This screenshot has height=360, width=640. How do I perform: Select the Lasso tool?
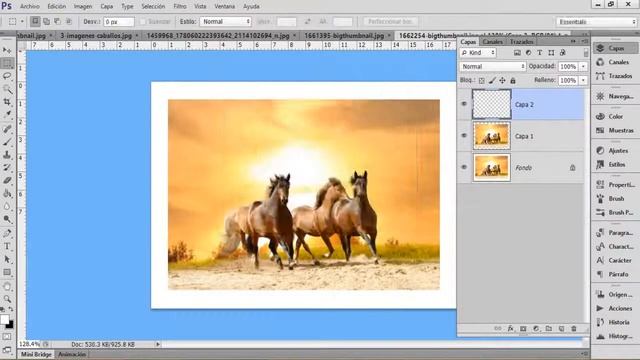click(7, 76)
